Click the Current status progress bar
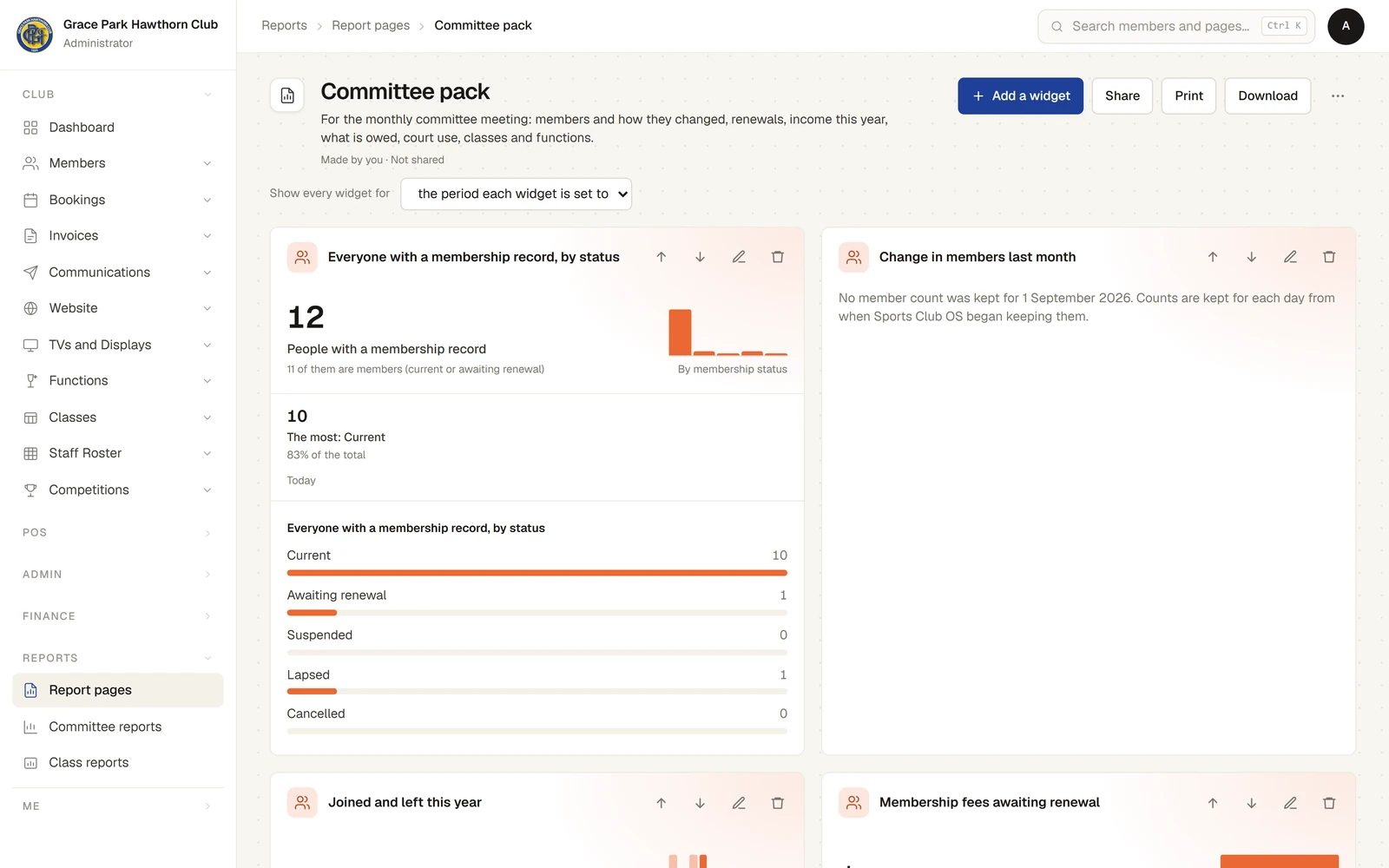 point(537,573)
